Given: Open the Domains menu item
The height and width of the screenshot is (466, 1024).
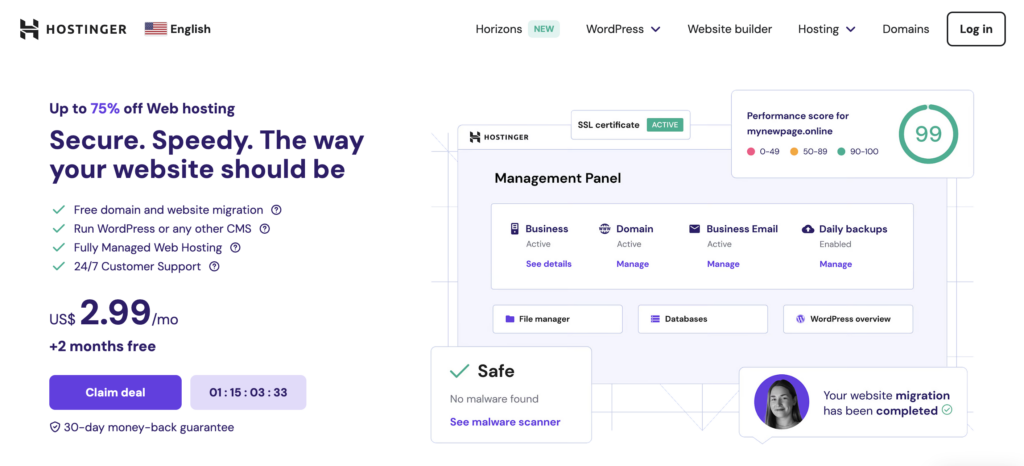Looking at the screenshot, I should pos(906,29).
